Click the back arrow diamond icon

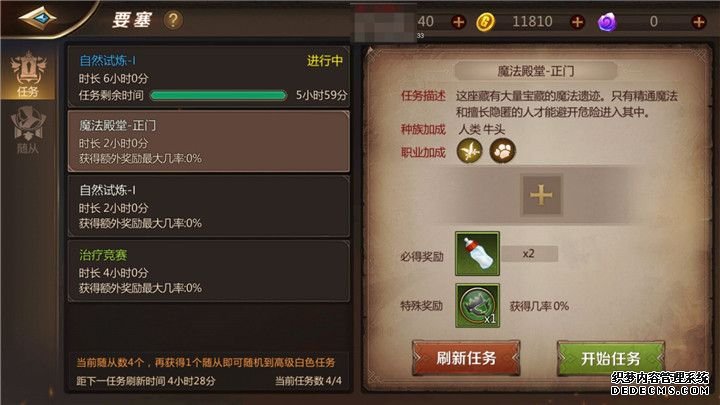[x=37, y=18]
